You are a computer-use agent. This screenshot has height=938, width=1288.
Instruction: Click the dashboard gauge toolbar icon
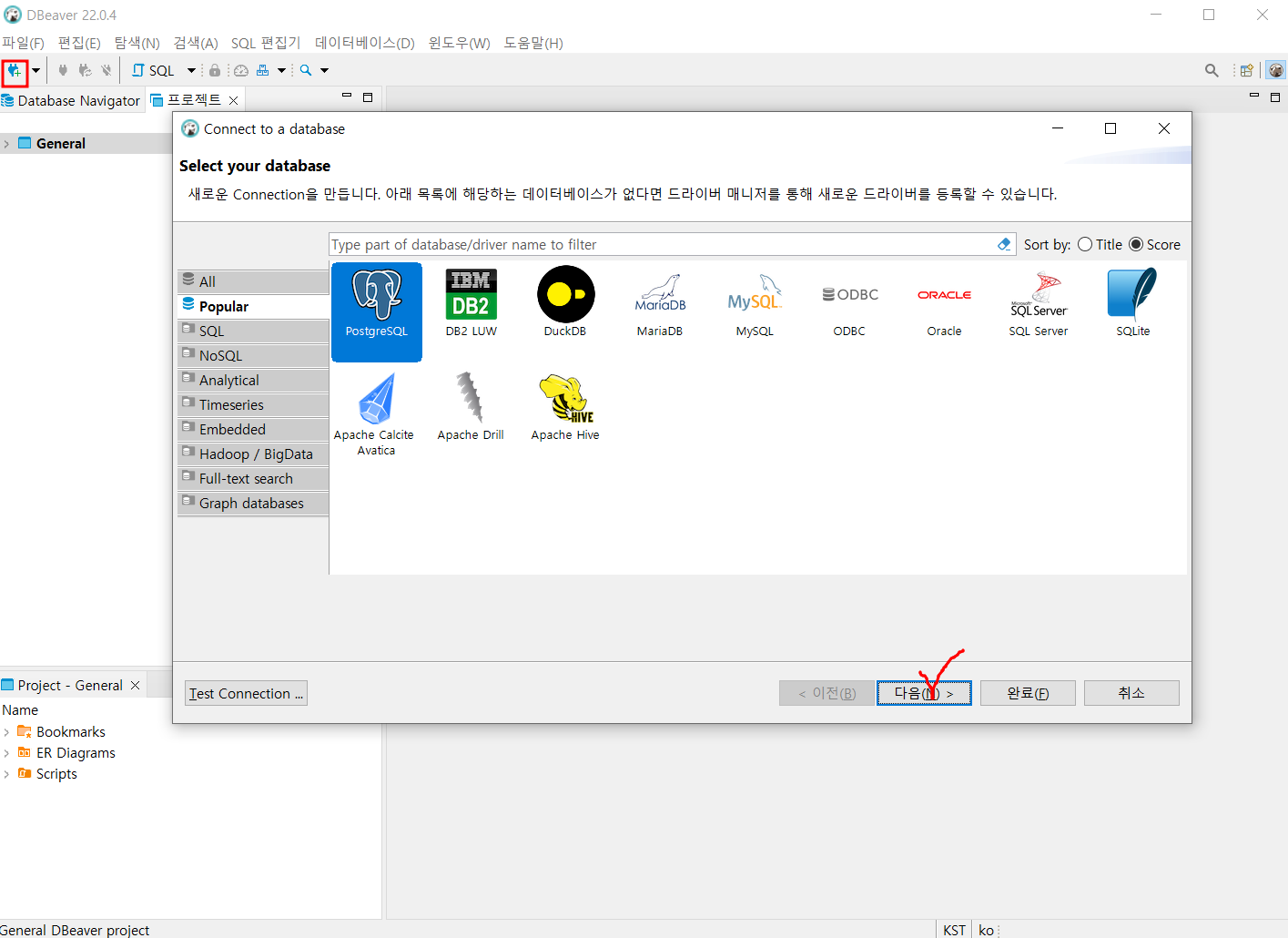coord(241,70)
